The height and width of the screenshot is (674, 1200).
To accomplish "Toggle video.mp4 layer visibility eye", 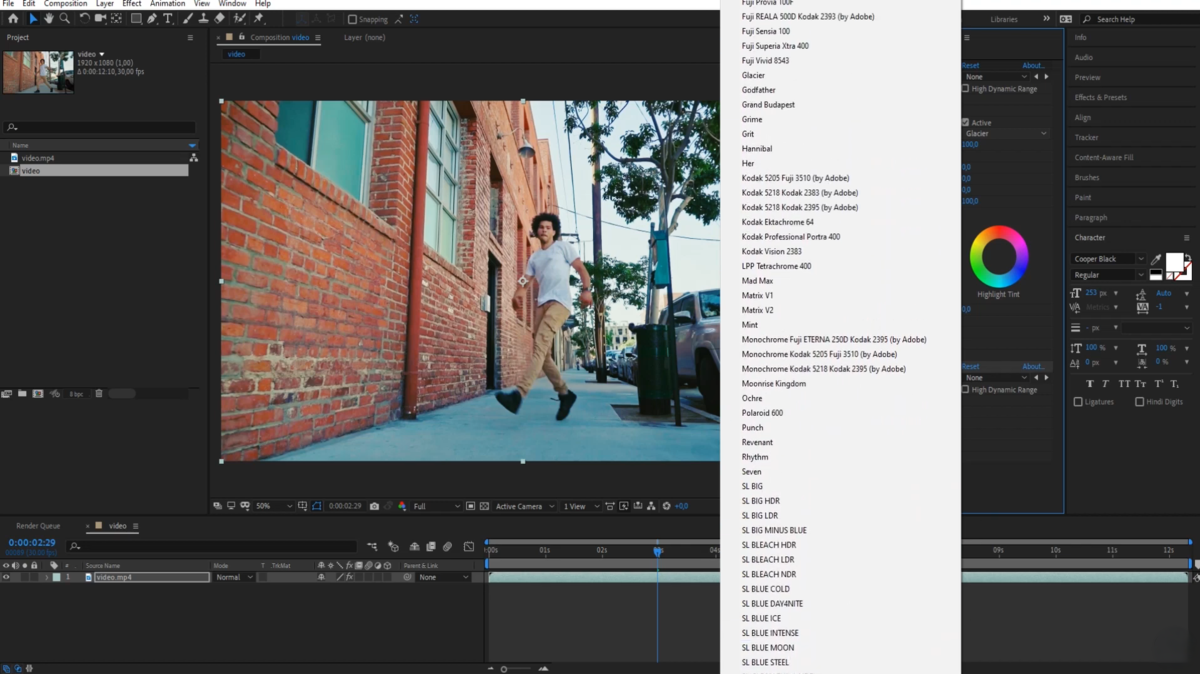I will (x=6, y=577).
